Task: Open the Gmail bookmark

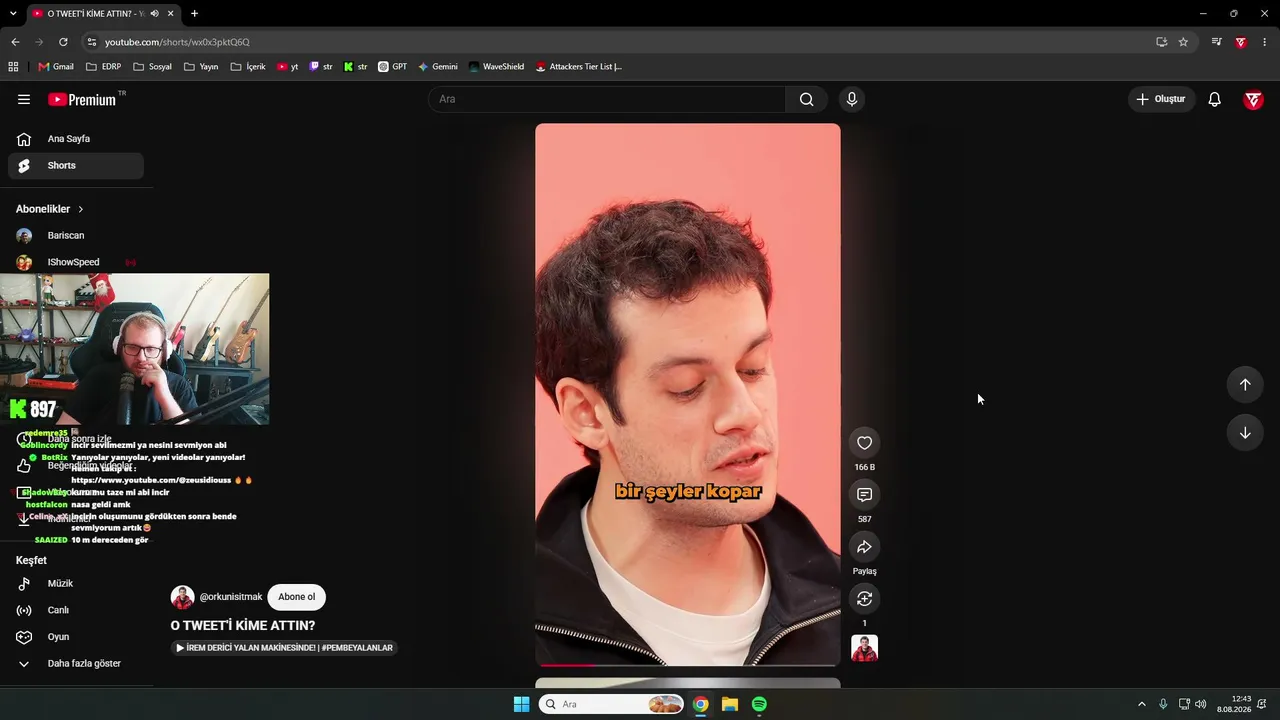Action: coord(56,67)
